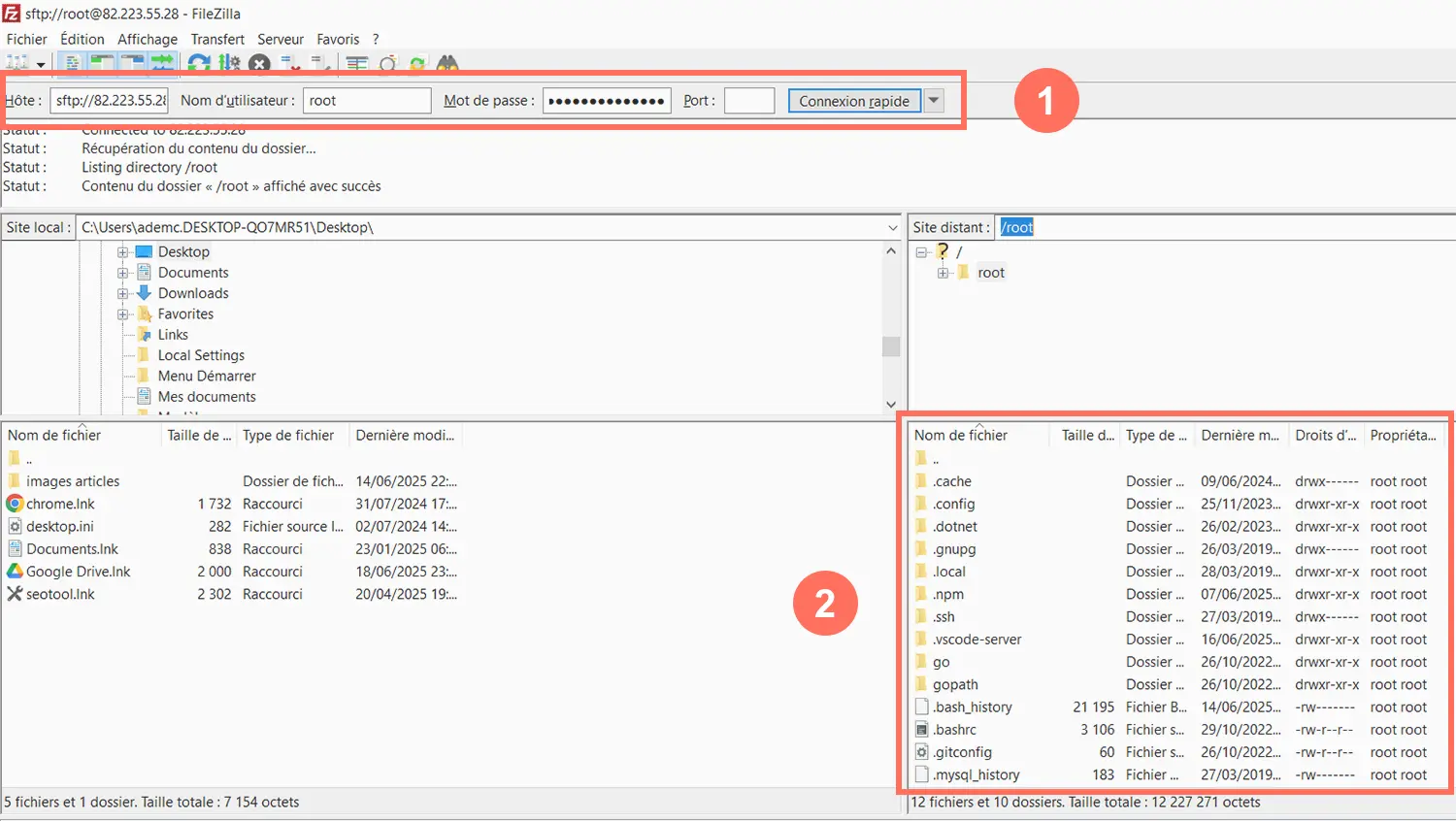Expand the Favorites folder in local tree
This screenshot has width=1456, height=821.
click(123, 314)
